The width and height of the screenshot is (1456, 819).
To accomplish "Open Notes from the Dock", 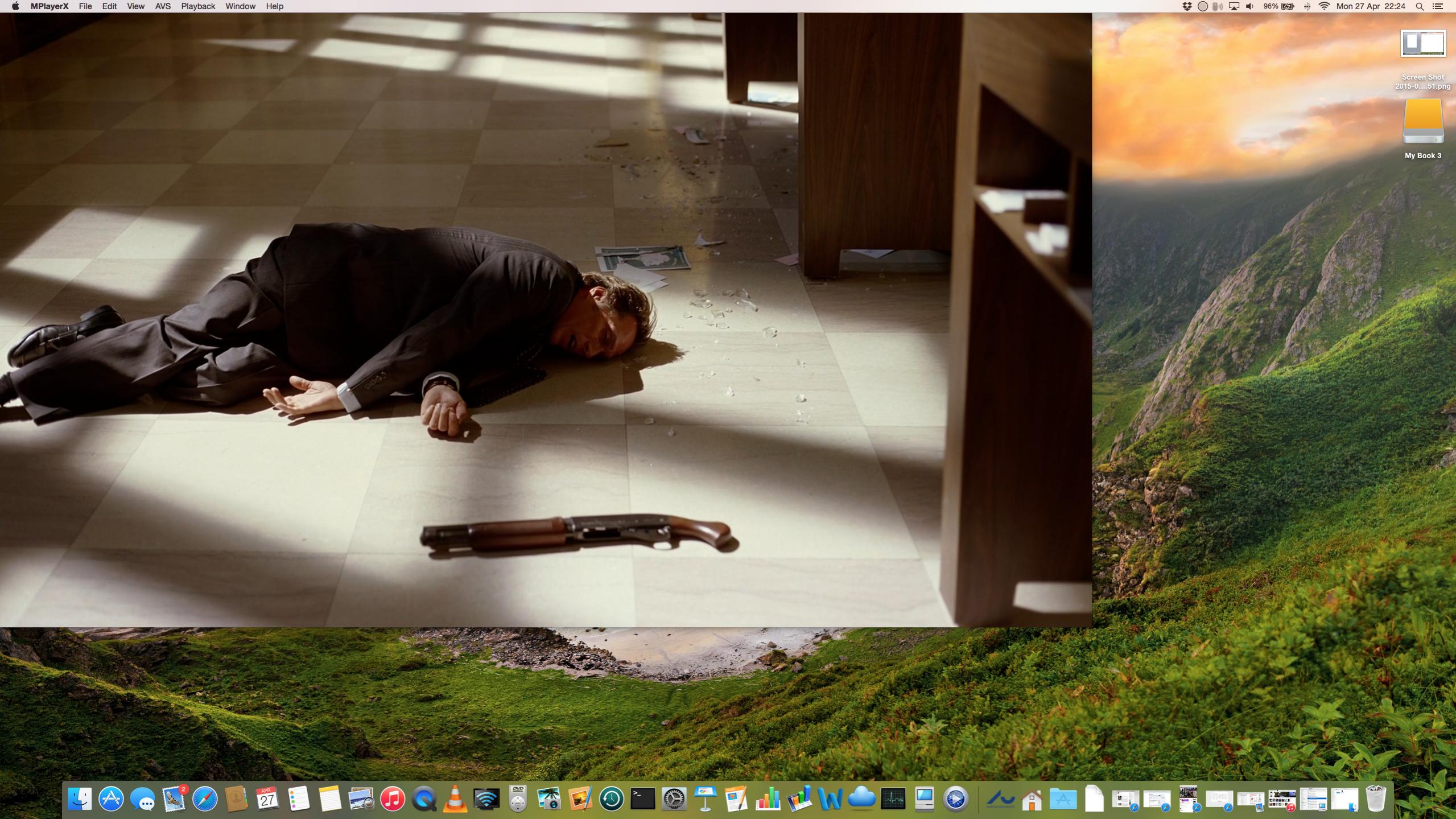I will [x=330, y=799].
